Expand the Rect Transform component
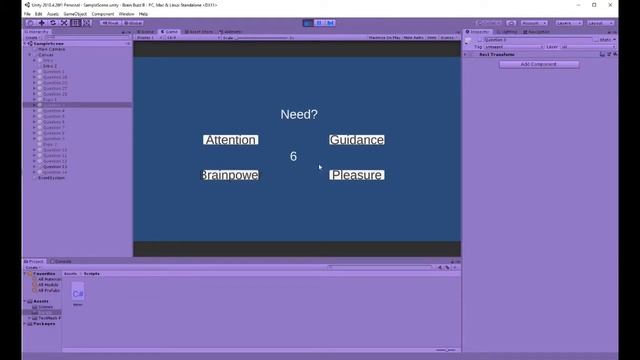The image size is (640, 360). (x=465, y=54)
